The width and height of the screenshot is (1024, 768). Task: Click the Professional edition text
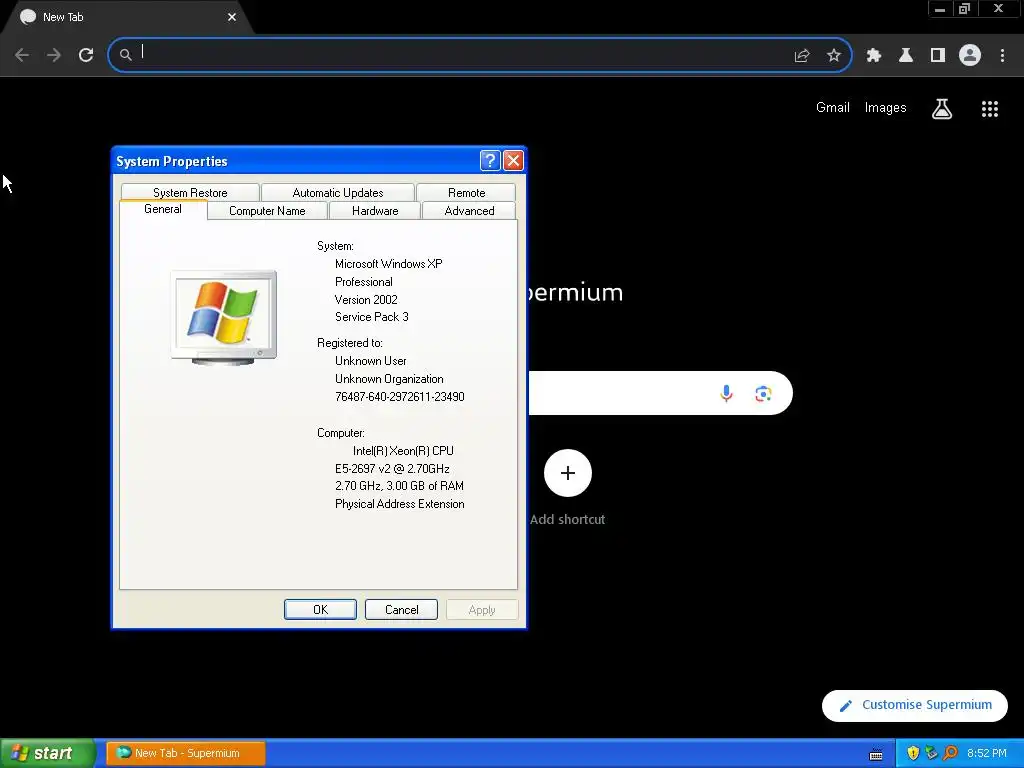click(364, 281)
